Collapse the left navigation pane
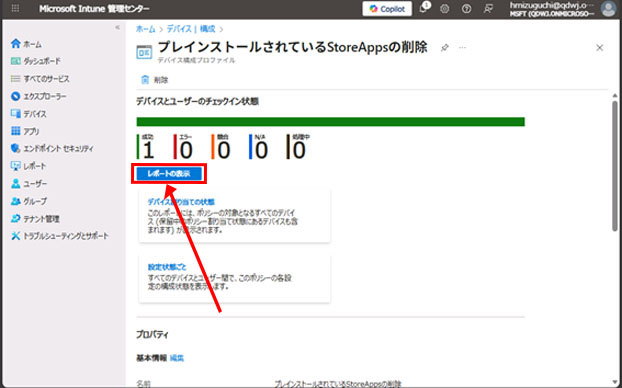 [x=117, y=27]
